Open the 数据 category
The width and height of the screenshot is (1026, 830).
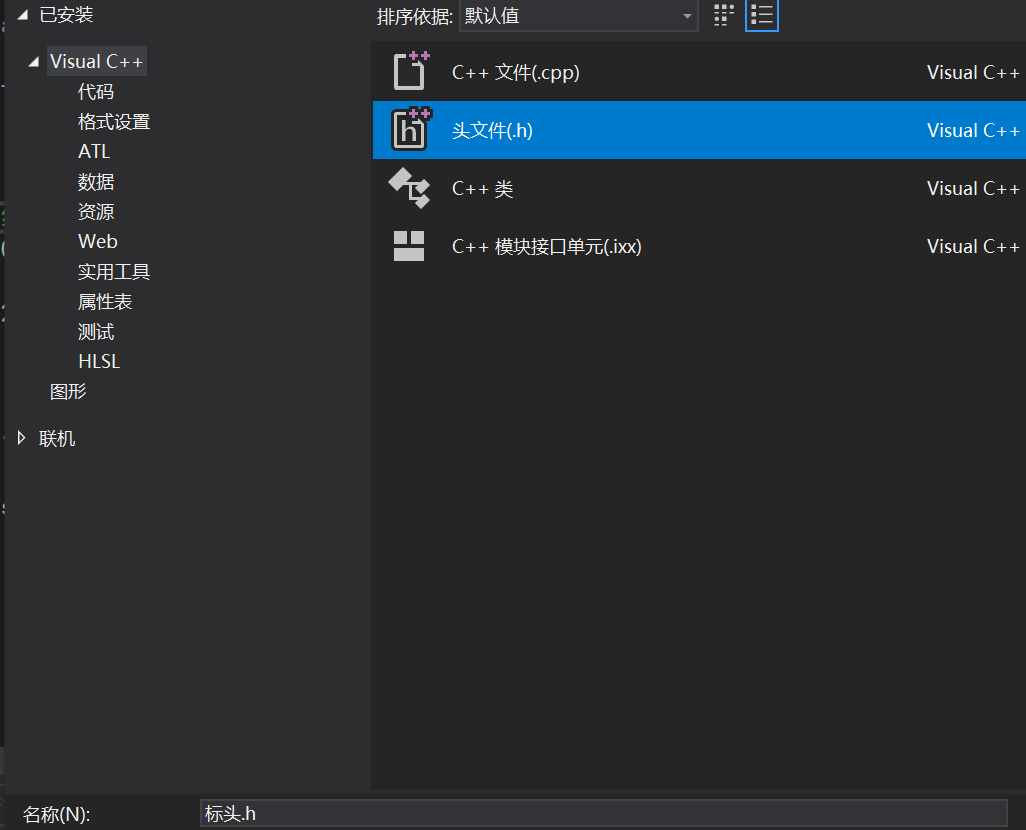(96, 181)
